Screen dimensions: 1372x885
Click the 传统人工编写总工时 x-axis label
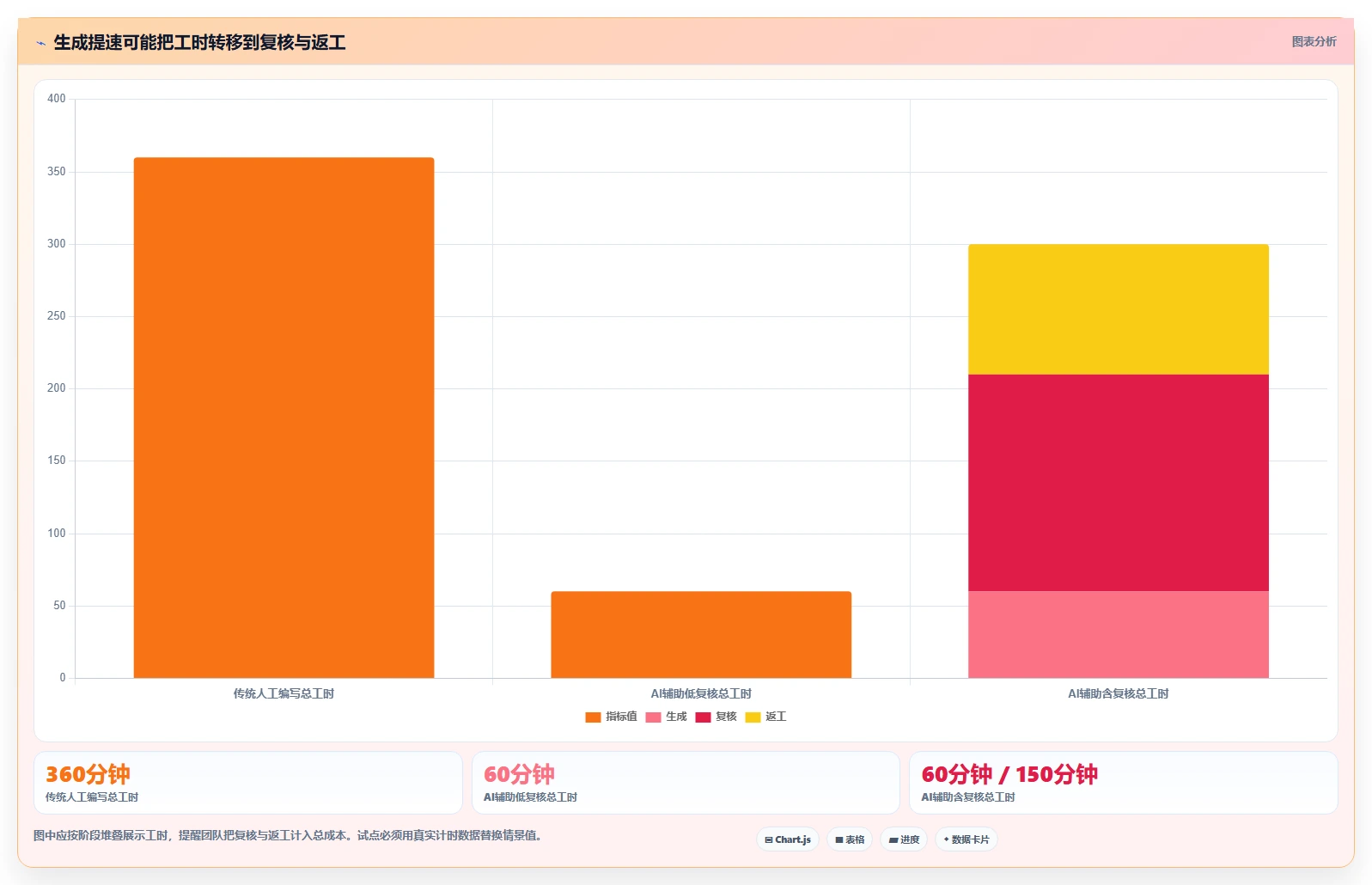tap(284, 693)
